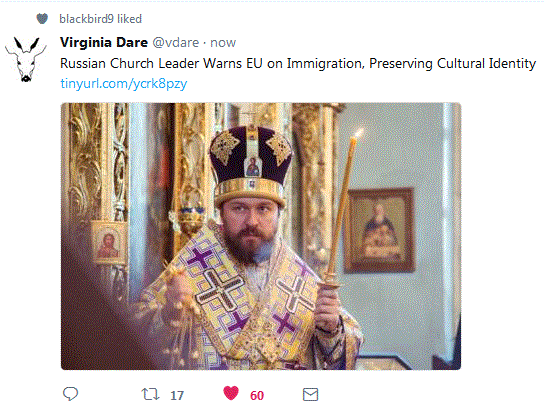The width and height of the screenshot is (545, 411).
Task: Follow the tinyurl.com/ycrk8pzy link
Action: [124, 84]
